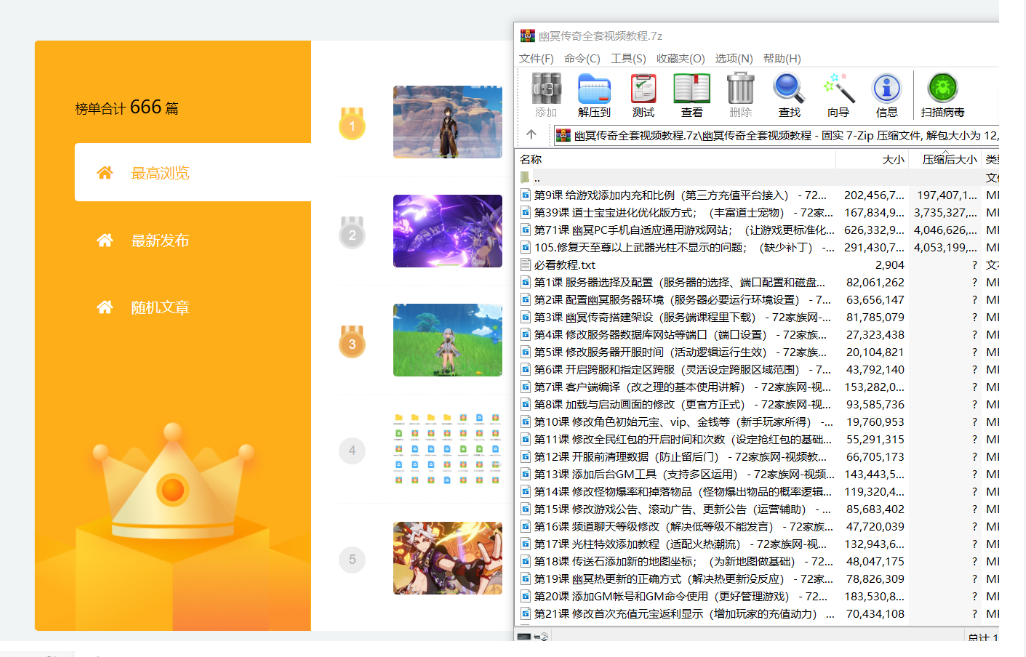The width and height of the screenshot is (1026, 657).
Task: Switch to the 最新发布 sidebar item
Action: click(x=160, y=240)
